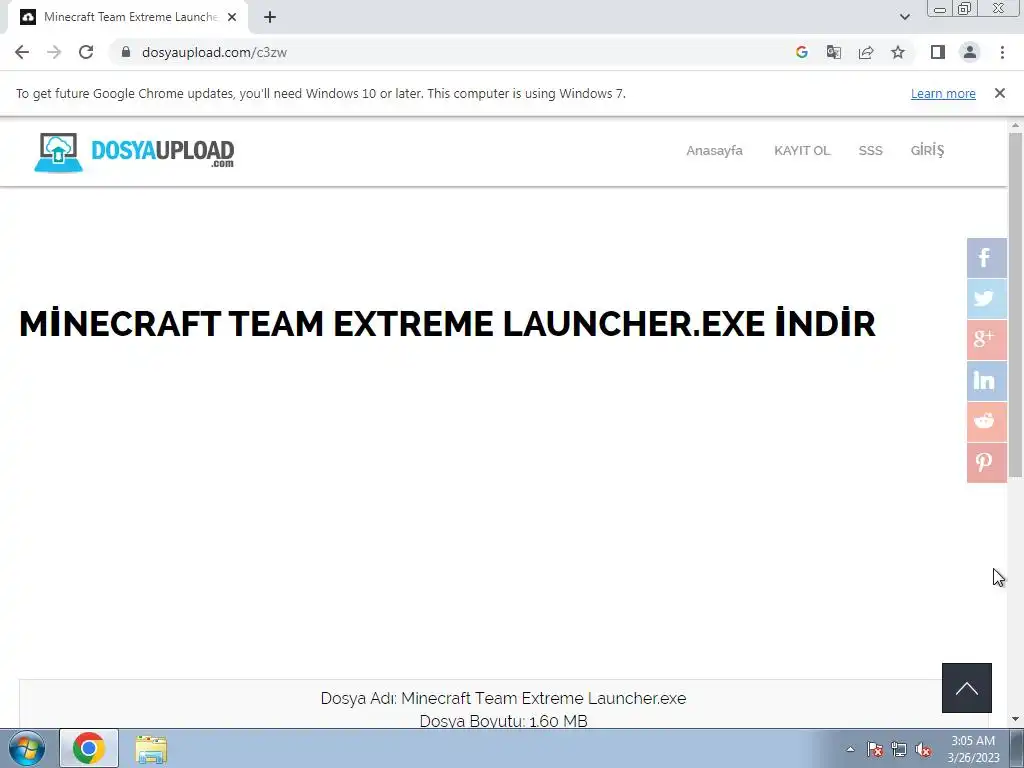1024x768 pixels.
Task: Open Chrome from the taskbar
Action: (x=89, y=748)
